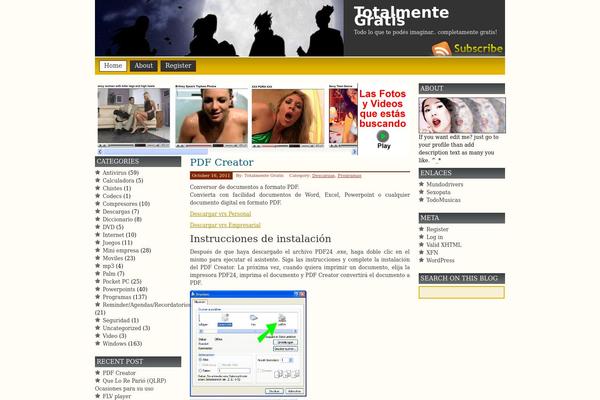Open the mp3 (4) category
Screen dimensions: 600x400
pos(113,266)
